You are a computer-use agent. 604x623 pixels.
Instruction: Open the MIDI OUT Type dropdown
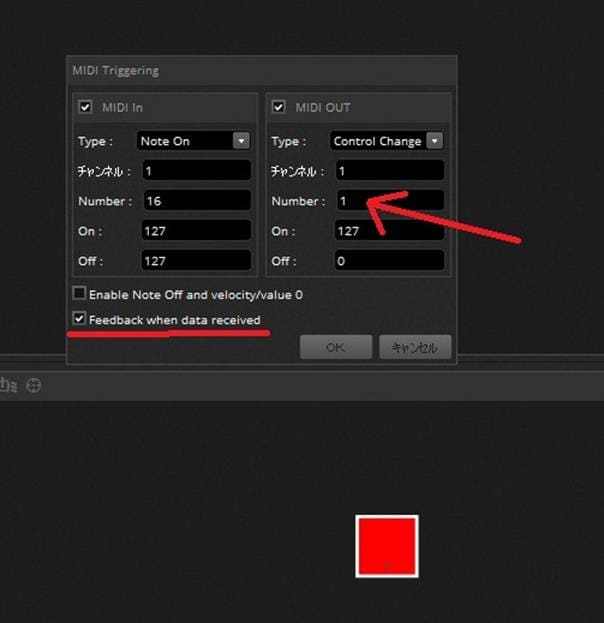tap(388, 141)
